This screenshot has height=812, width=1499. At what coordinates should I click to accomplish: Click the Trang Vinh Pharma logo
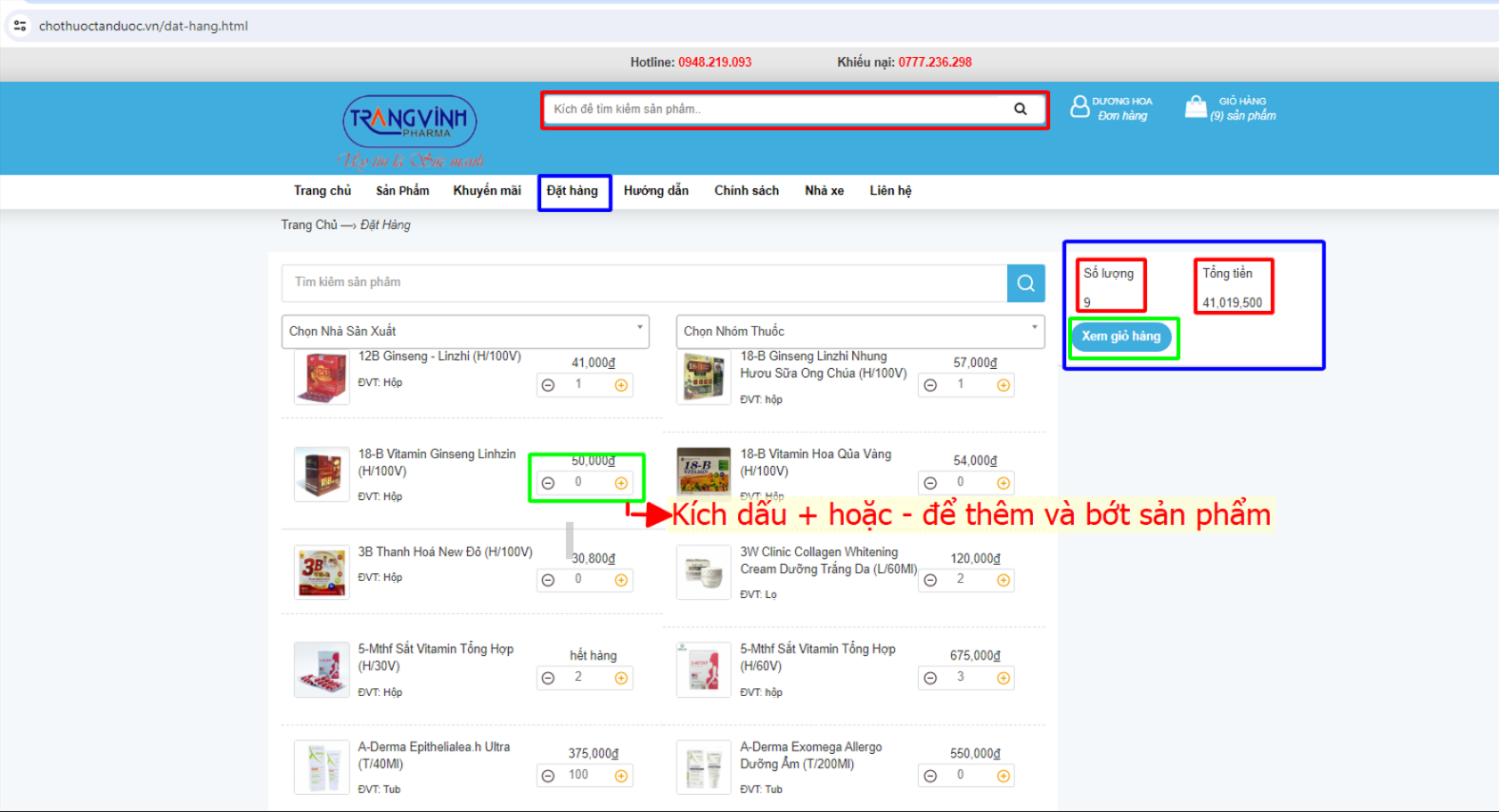(x=410, y=124)
